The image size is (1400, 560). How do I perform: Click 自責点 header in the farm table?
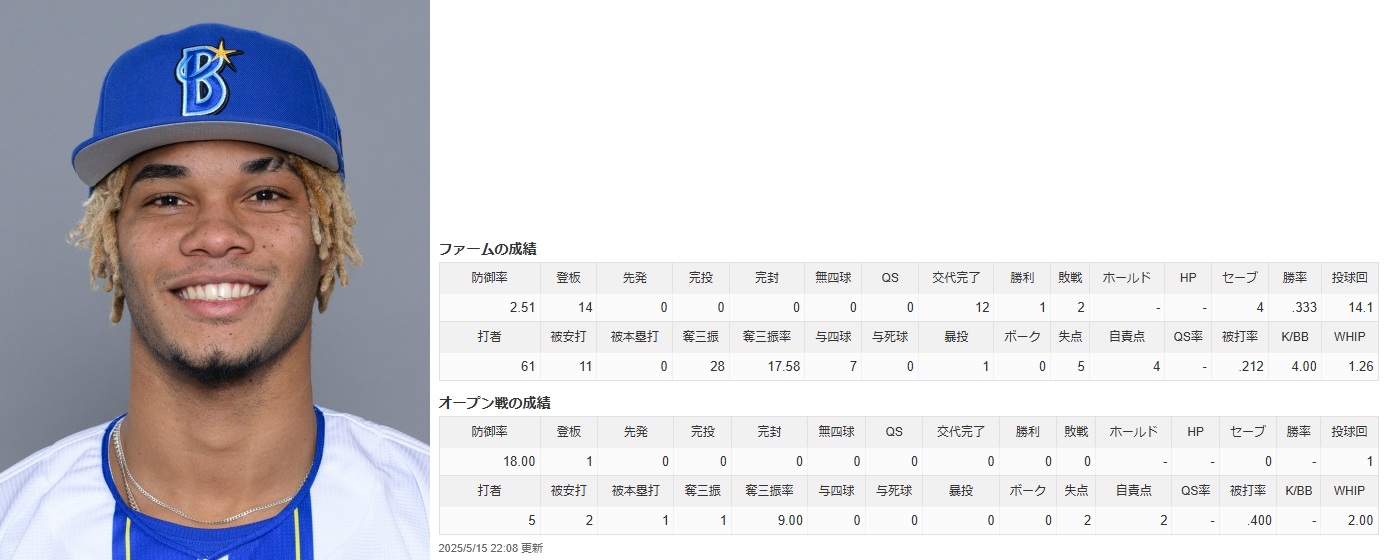pyautogui.click(x=1127, y=337)
